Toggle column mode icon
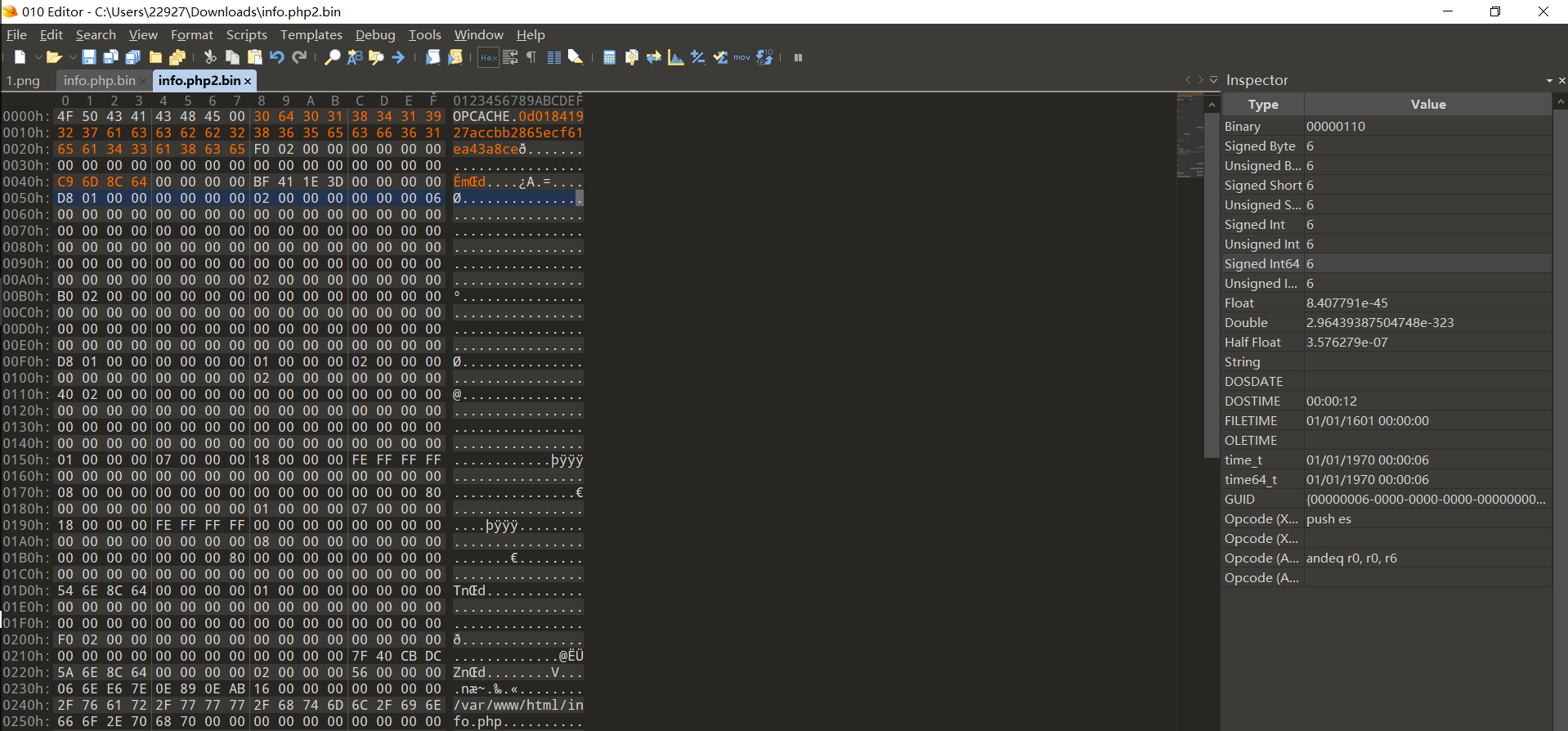 [x=553, y=57]
